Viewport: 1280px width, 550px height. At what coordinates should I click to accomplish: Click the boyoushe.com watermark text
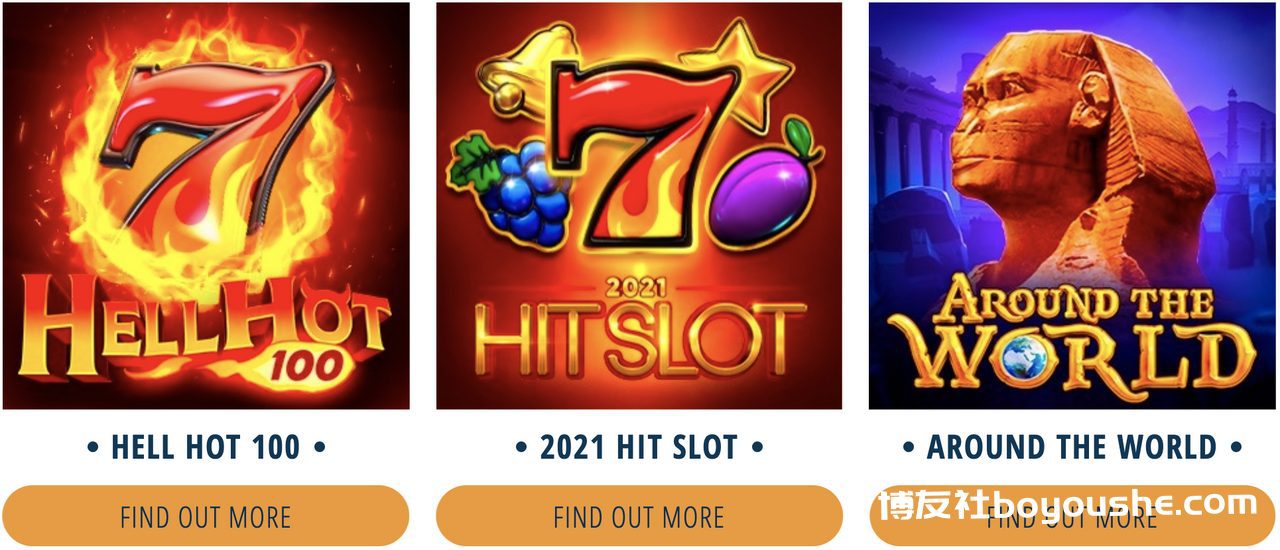(1068, 504)
